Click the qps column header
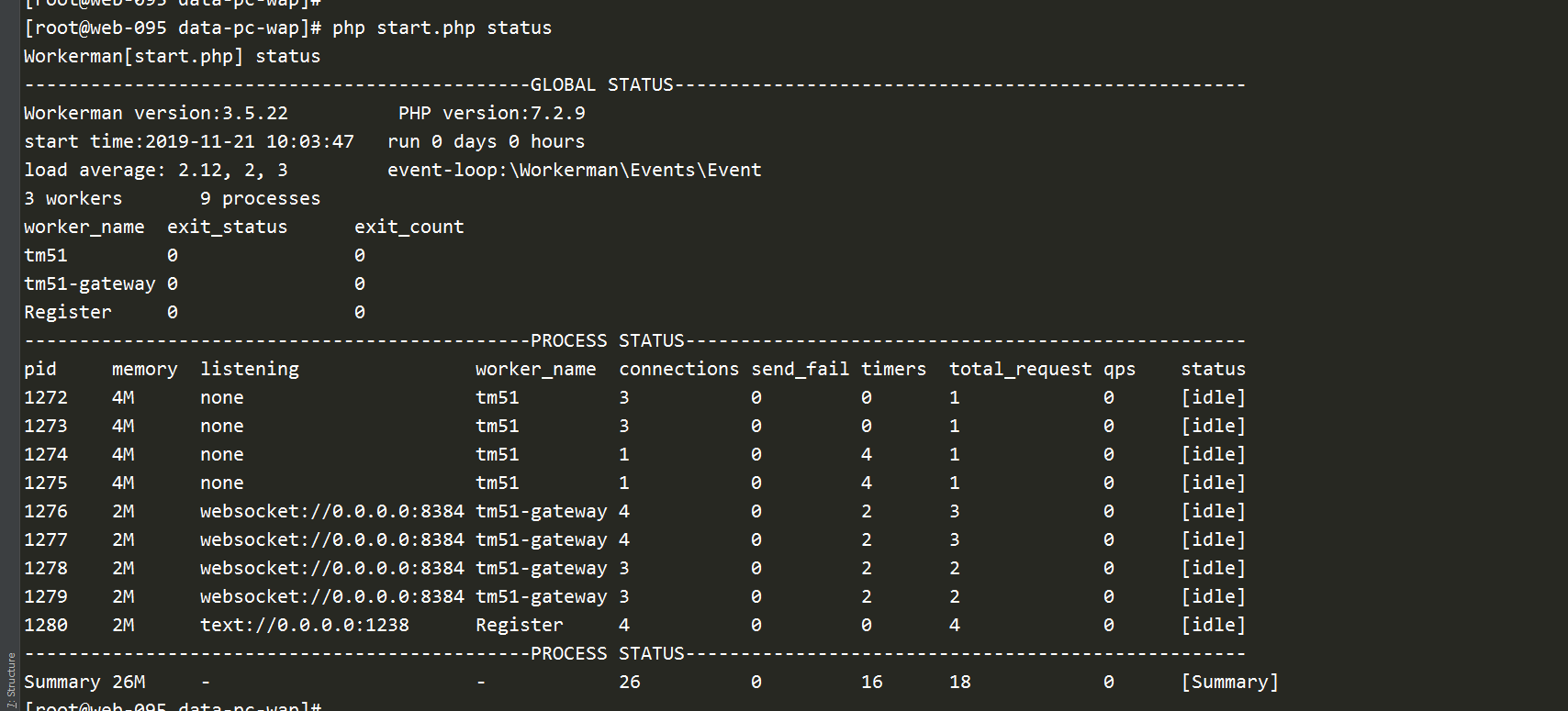1568x711 pixels. coord(1119,369)
